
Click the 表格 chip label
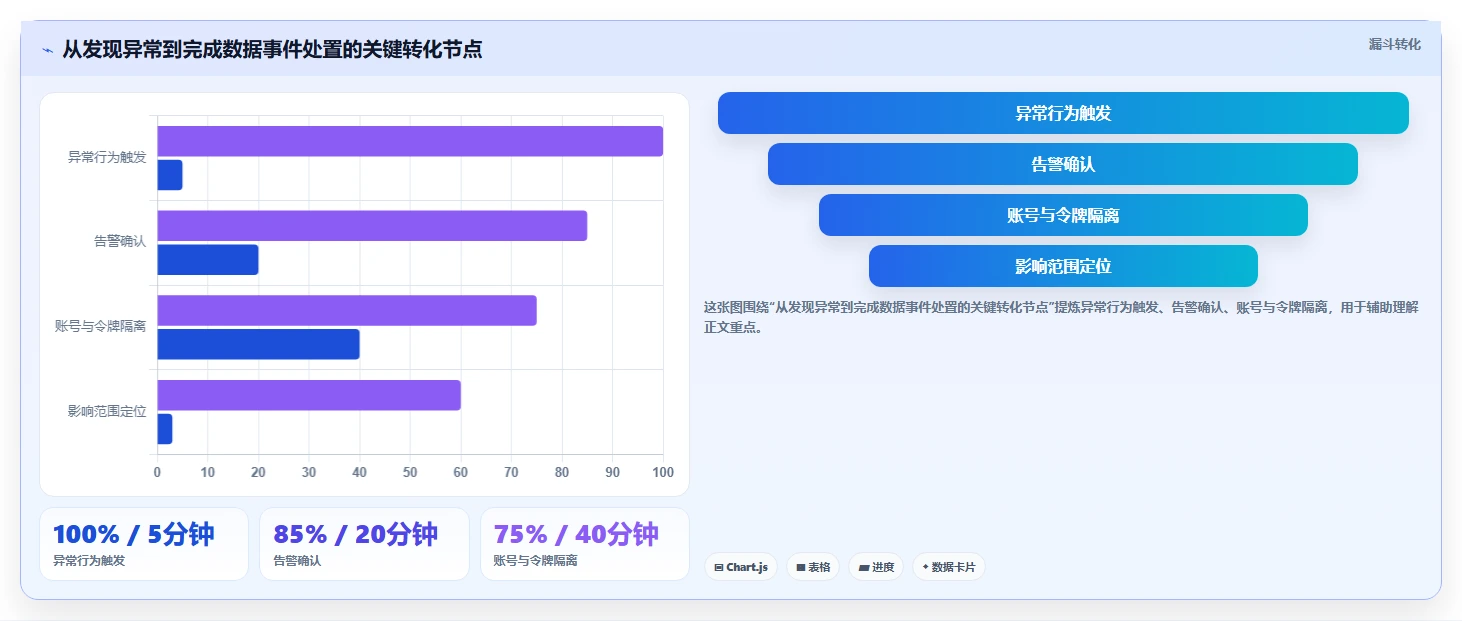[x=819, y=568]
